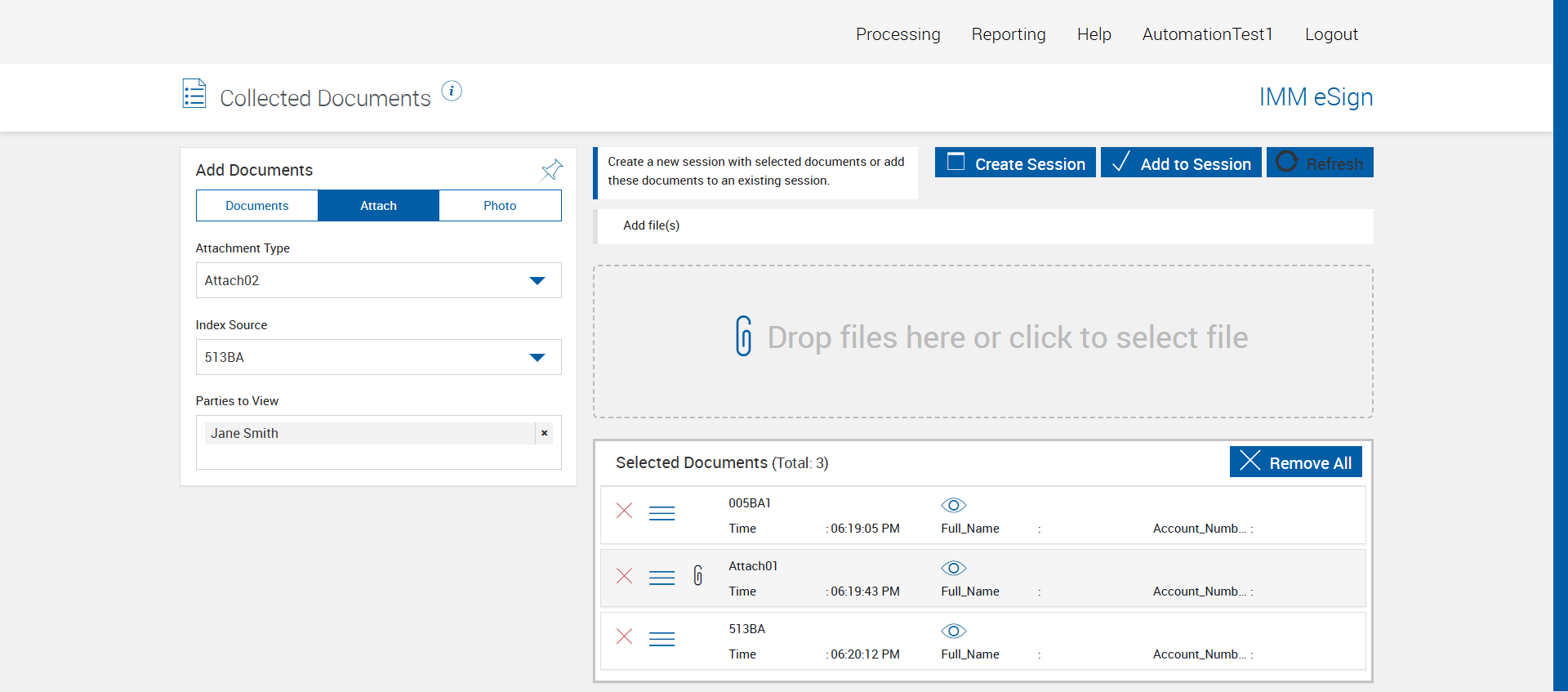
Task: Preview the Attach01 document via eye icon
Action: [x=953, y=568]
